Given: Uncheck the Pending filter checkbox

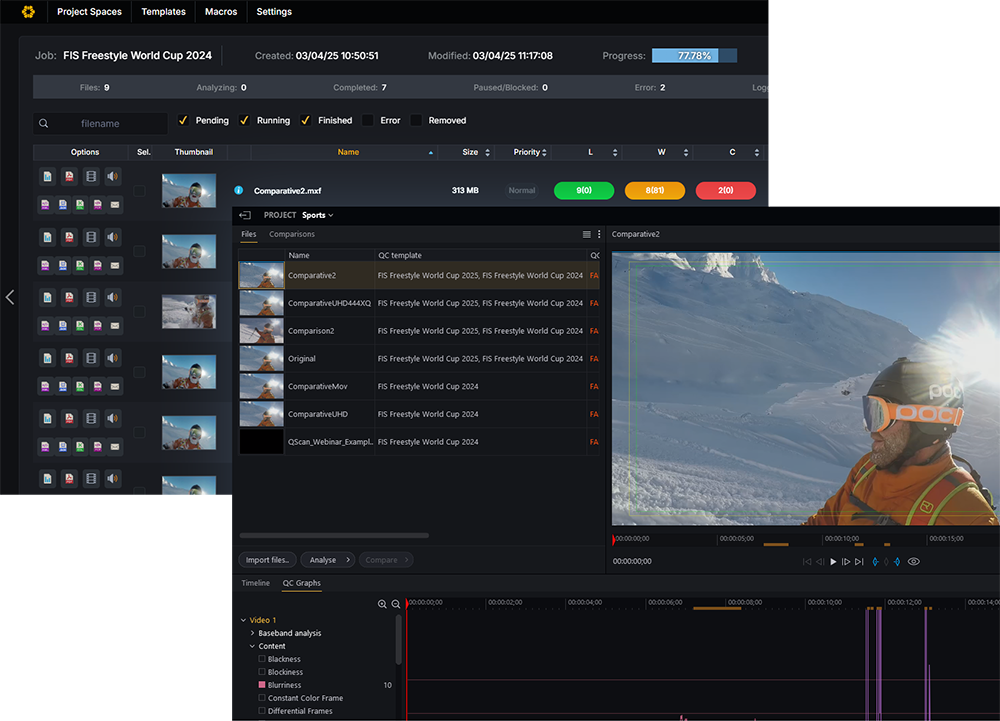Looking at the screenshot, I should [x=183, y=119].
